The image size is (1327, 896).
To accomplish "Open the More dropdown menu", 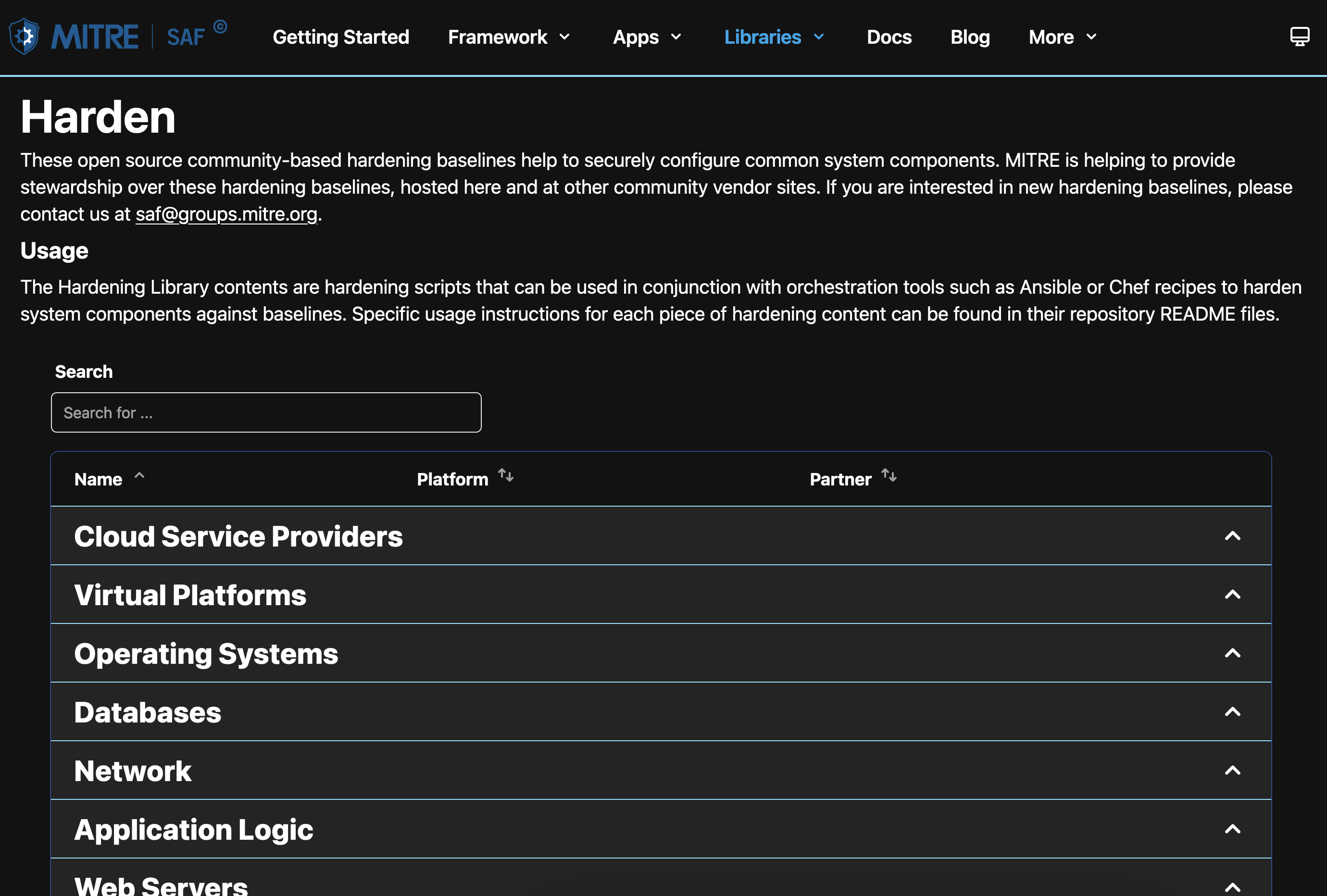I will click(x=1062, y=37).
